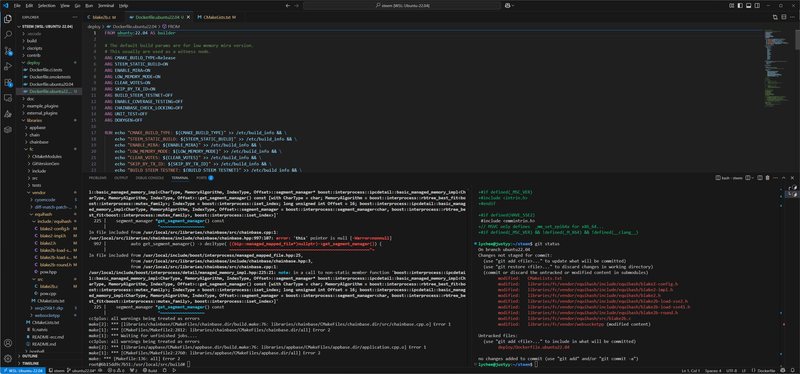Expand the contrib folder
This screenshot has width=800, height=374.
(x=48, y=55)
